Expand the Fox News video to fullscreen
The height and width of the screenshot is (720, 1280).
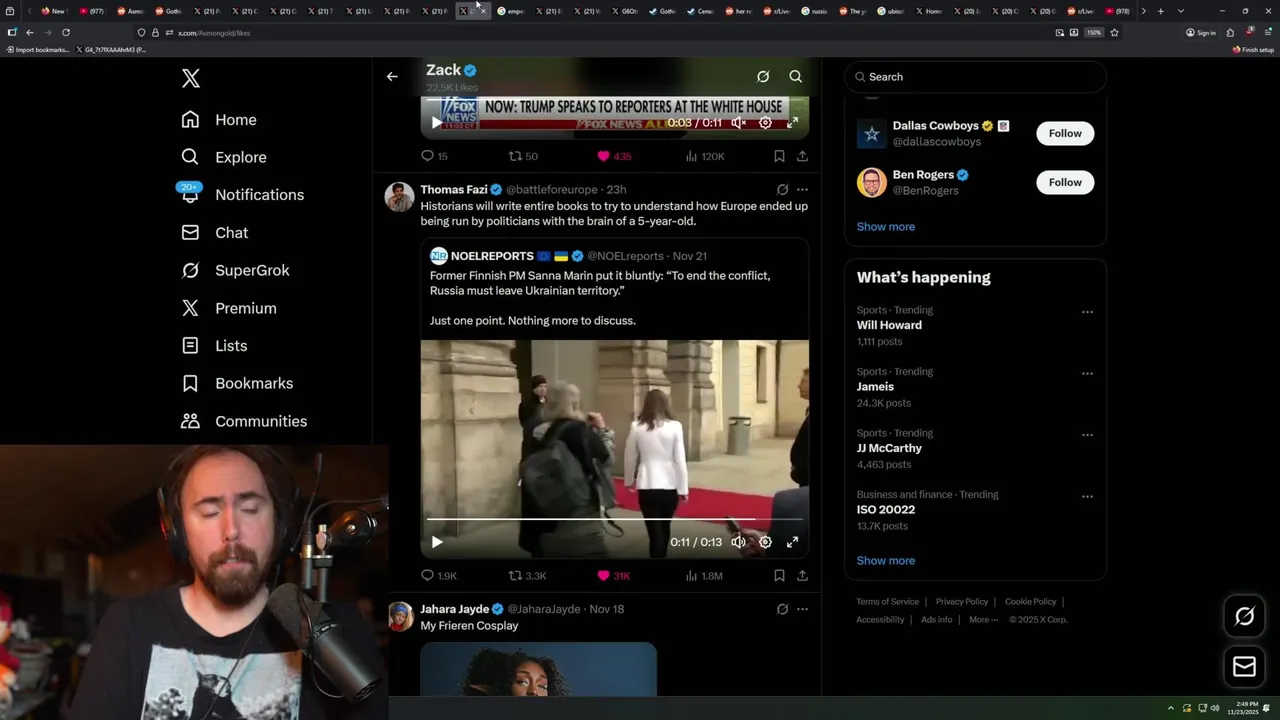tap(792, 122)
